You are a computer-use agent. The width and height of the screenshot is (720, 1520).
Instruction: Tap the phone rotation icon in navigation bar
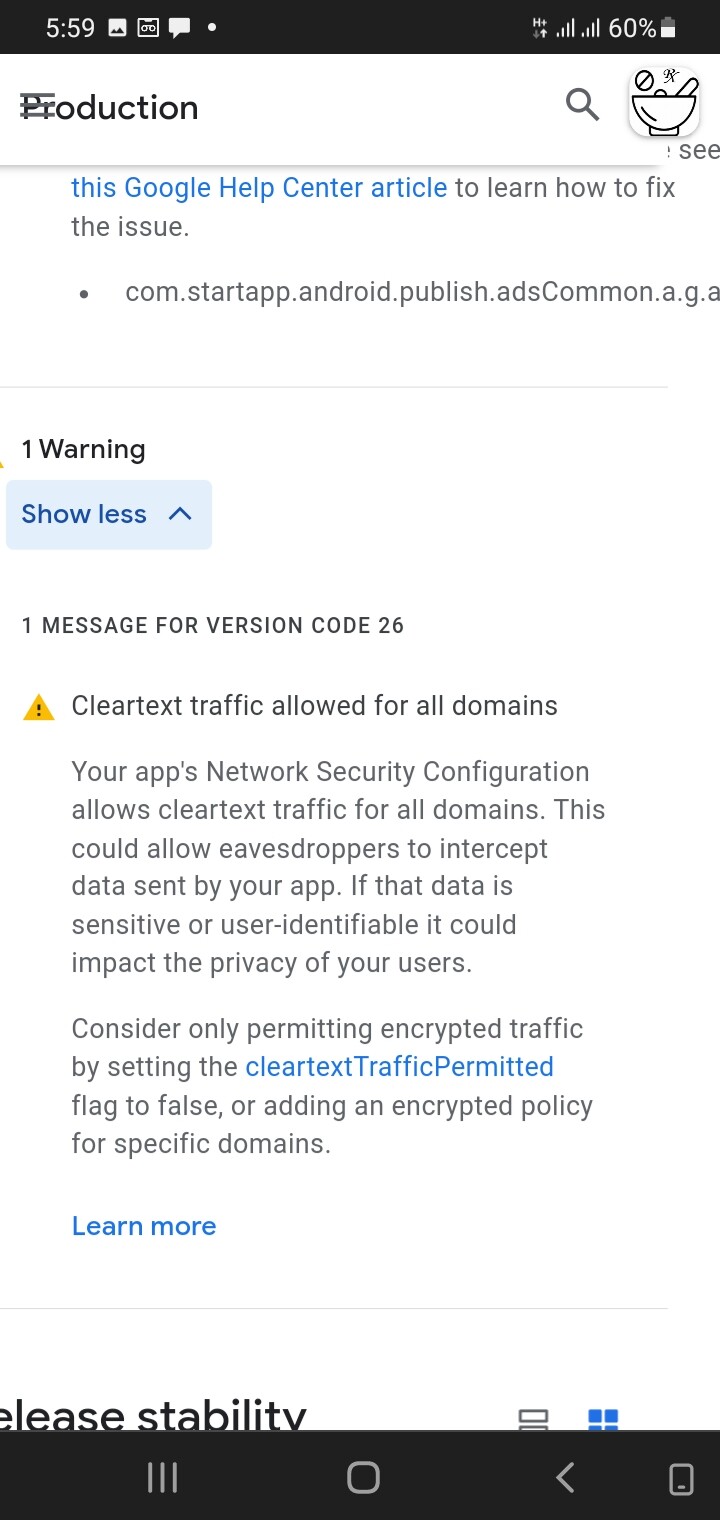click(681, 1477)
